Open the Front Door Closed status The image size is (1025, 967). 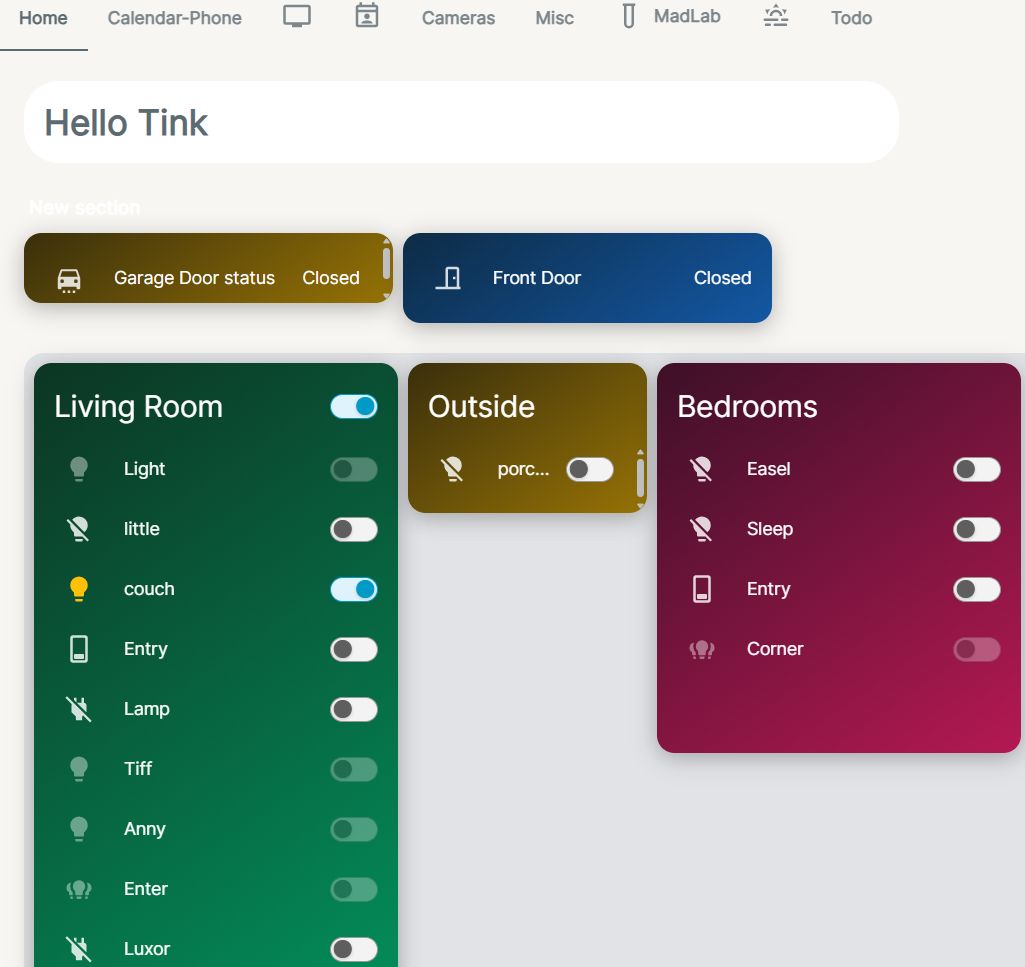pyautogui.click(x=722, y=278)
